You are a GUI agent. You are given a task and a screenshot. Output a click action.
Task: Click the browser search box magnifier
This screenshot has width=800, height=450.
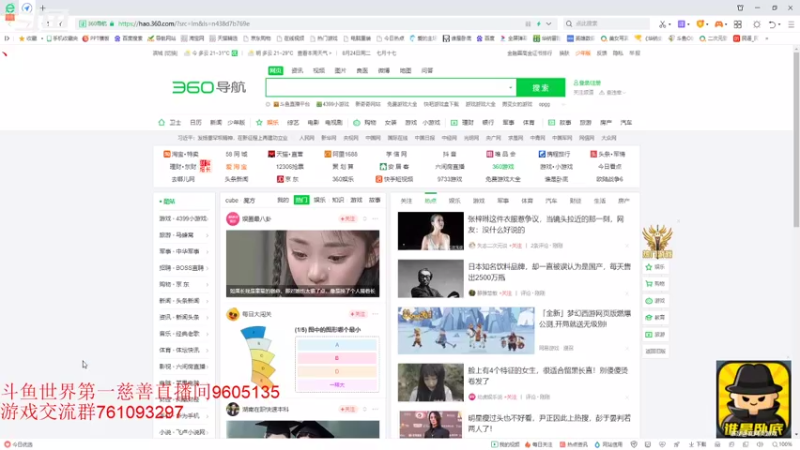569,24
